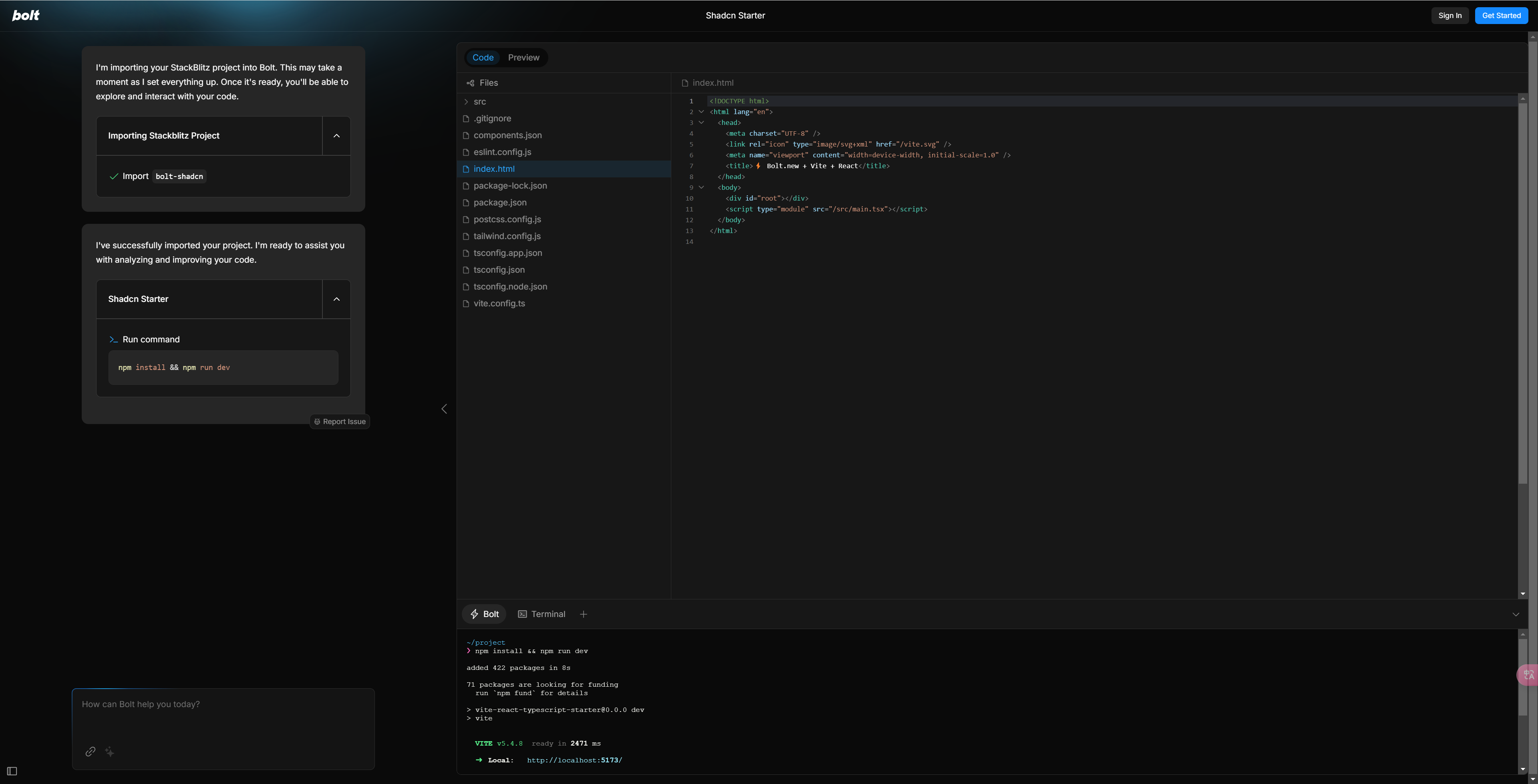Click the Files tree icon in the header
This screenshot has height=784, width=1538.
(x=471, y=83)
